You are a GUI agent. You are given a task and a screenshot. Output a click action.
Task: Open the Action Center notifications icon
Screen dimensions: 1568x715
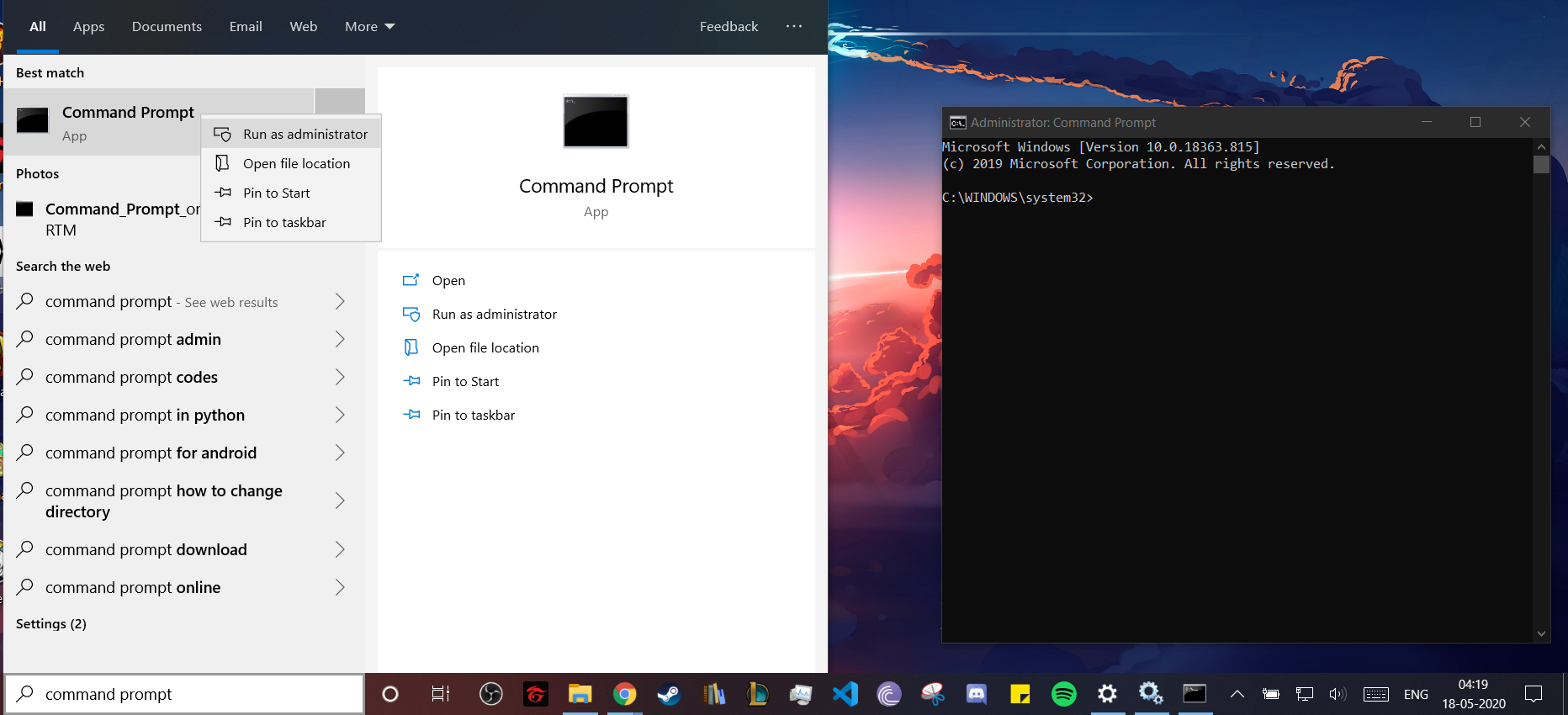coord(1534,694)
